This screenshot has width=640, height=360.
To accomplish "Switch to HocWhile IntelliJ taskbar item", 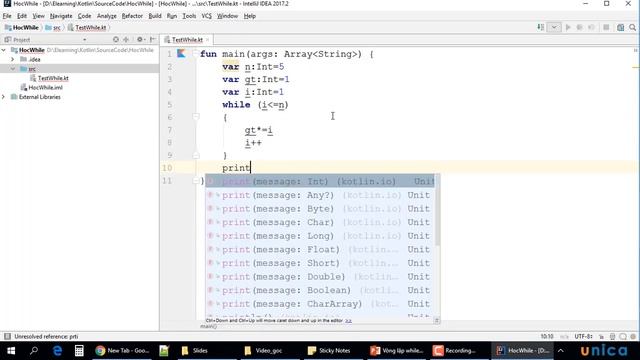I will (522, 351).
